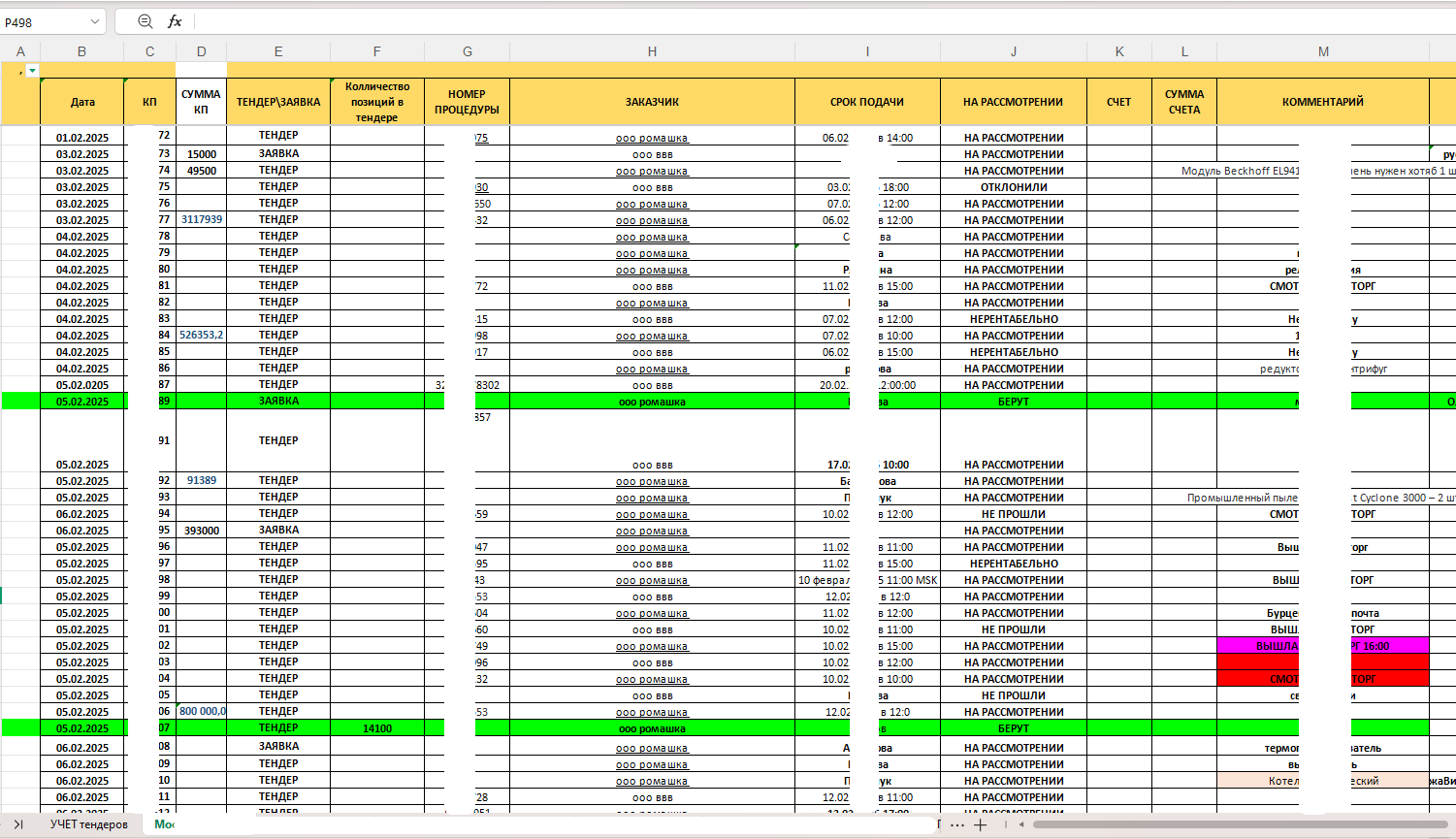Click the ЗАКАЗЧИК header cell
This screenshot has width=1456, height=839.
pyautogui.click(x=652, y=102)
